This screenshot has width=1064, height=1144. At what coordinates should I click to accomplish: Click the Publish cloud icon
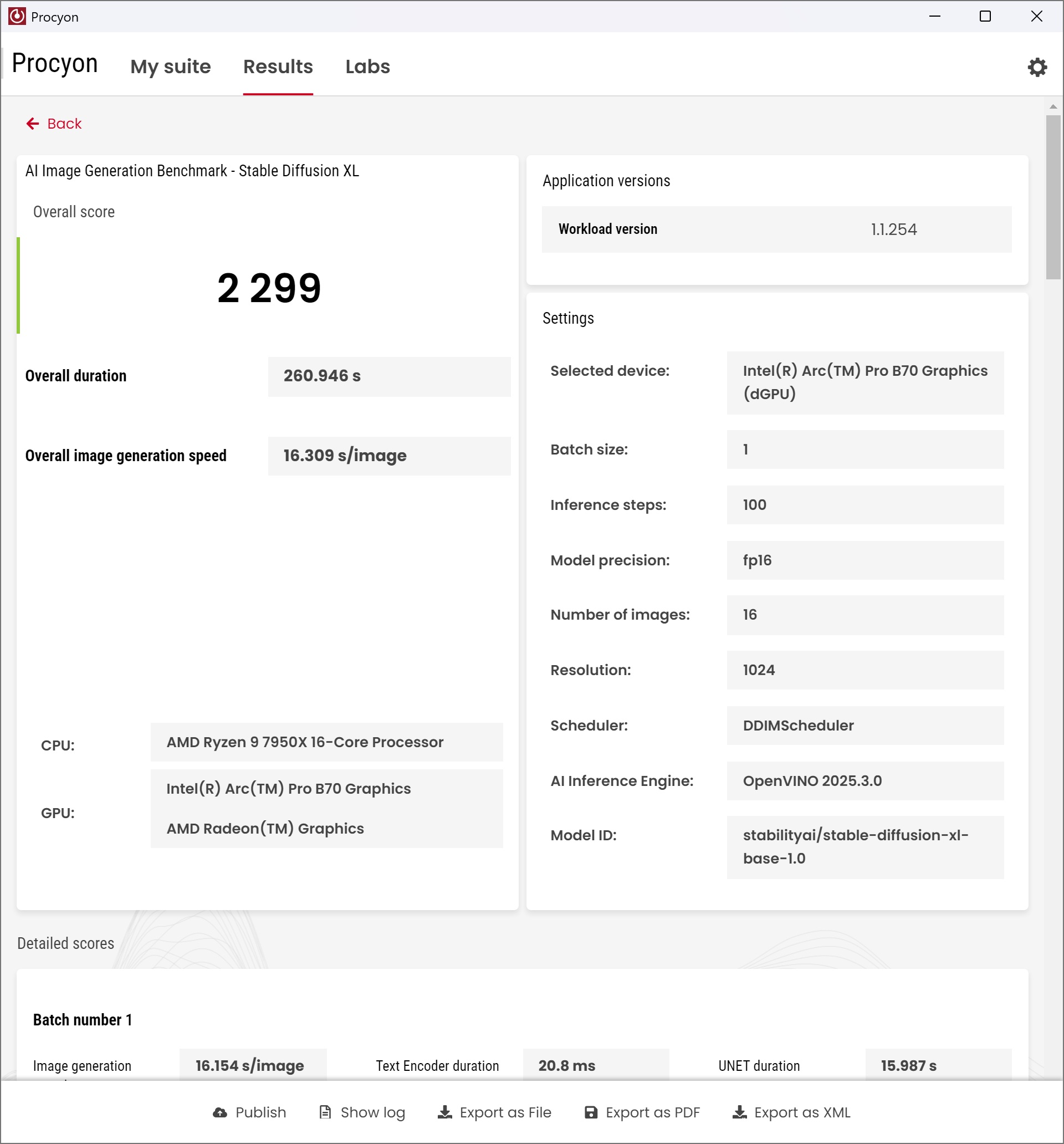tap(220, 1112)
